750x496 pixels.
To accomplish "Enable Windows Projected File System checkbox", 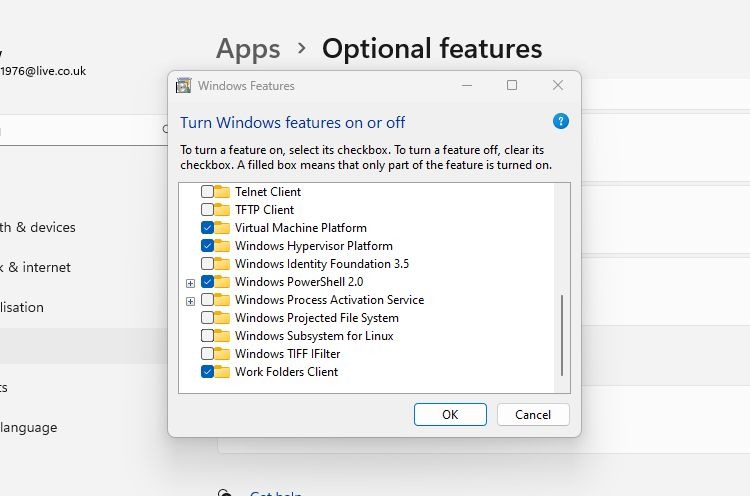I will [207, 318].
